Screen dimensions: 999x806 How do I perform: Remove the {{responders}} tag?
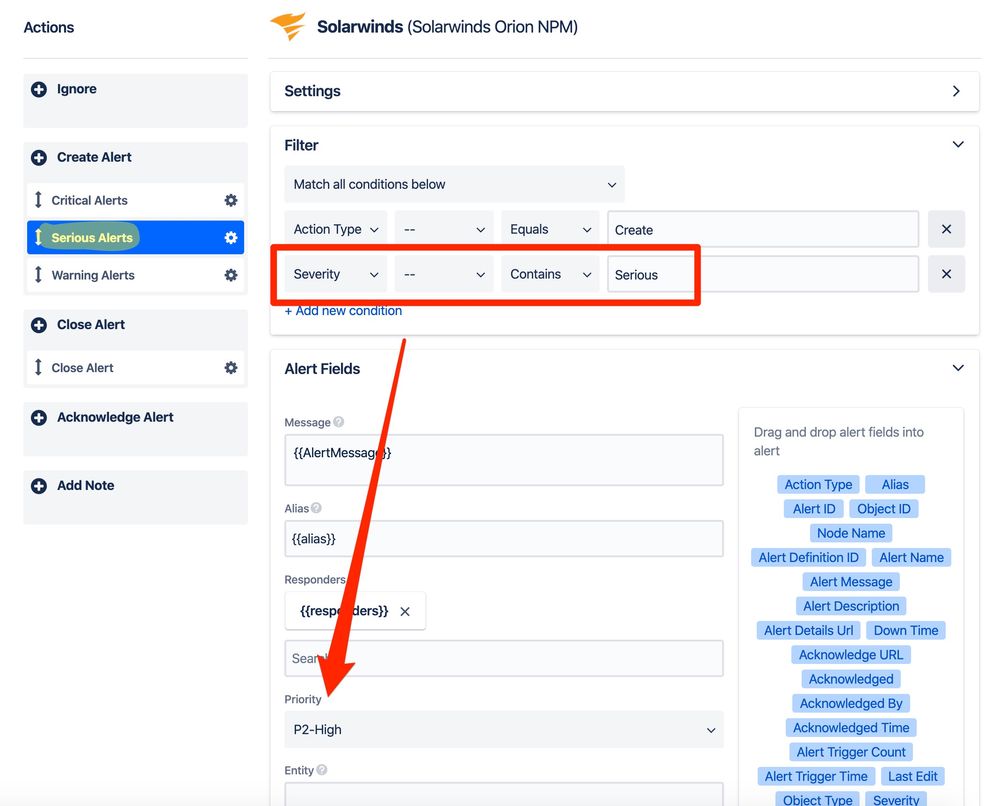(405, 612)
